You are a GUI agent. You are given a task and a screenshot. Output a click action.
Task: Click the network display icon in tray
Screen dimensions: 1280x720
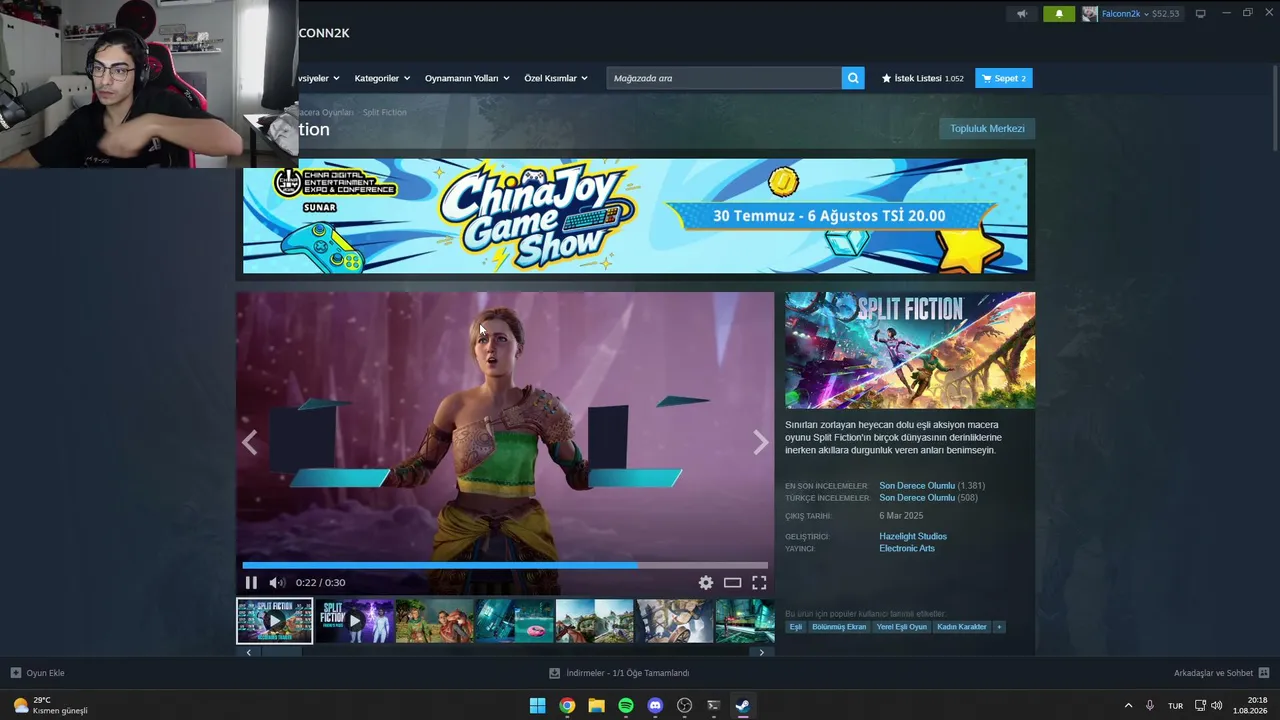click(1200, 706)
